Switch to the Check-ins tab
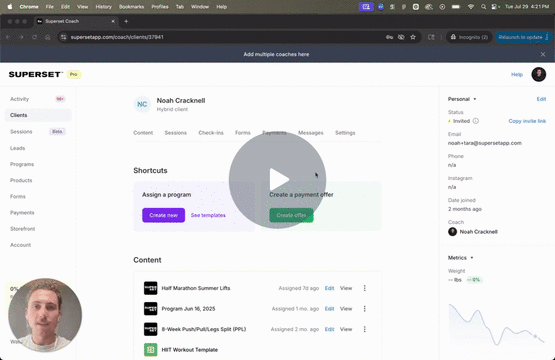Screen dimensions: 555x360 pos(211,133)
